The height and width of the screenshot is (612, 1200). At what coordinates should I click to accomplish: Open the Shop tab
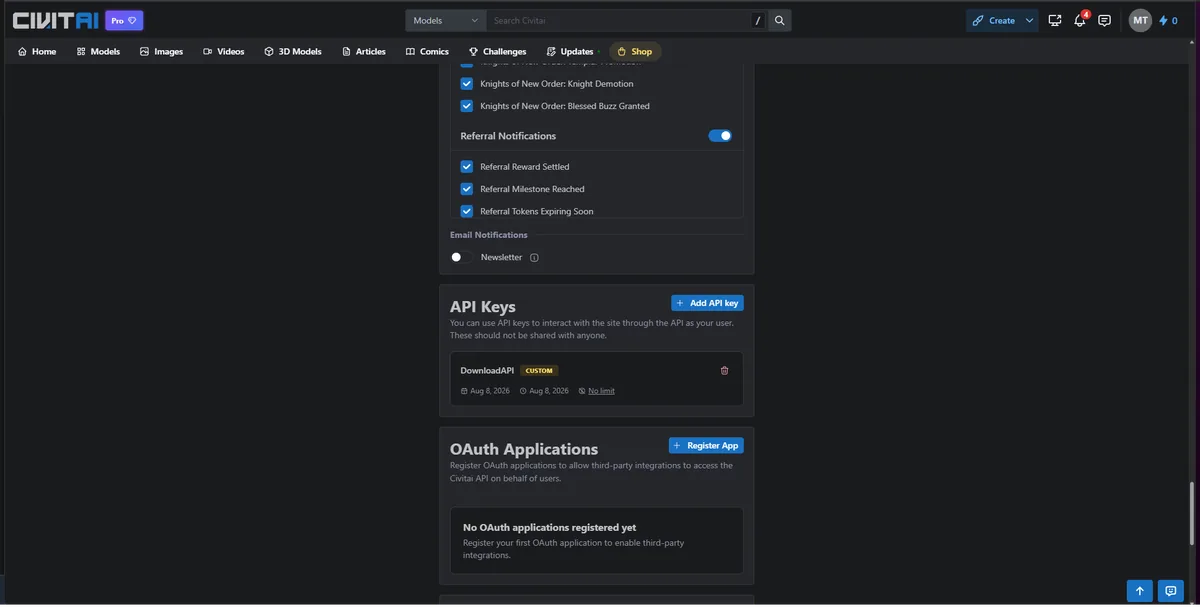(x=635, y=51)
